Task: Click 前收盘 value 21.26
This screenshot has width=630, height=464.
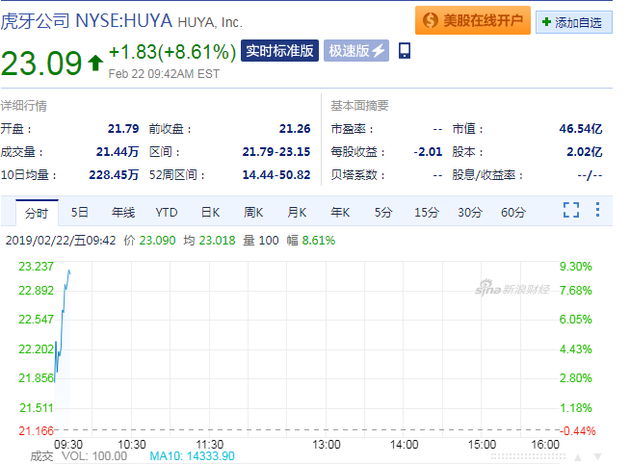Action: coord(295,129)
